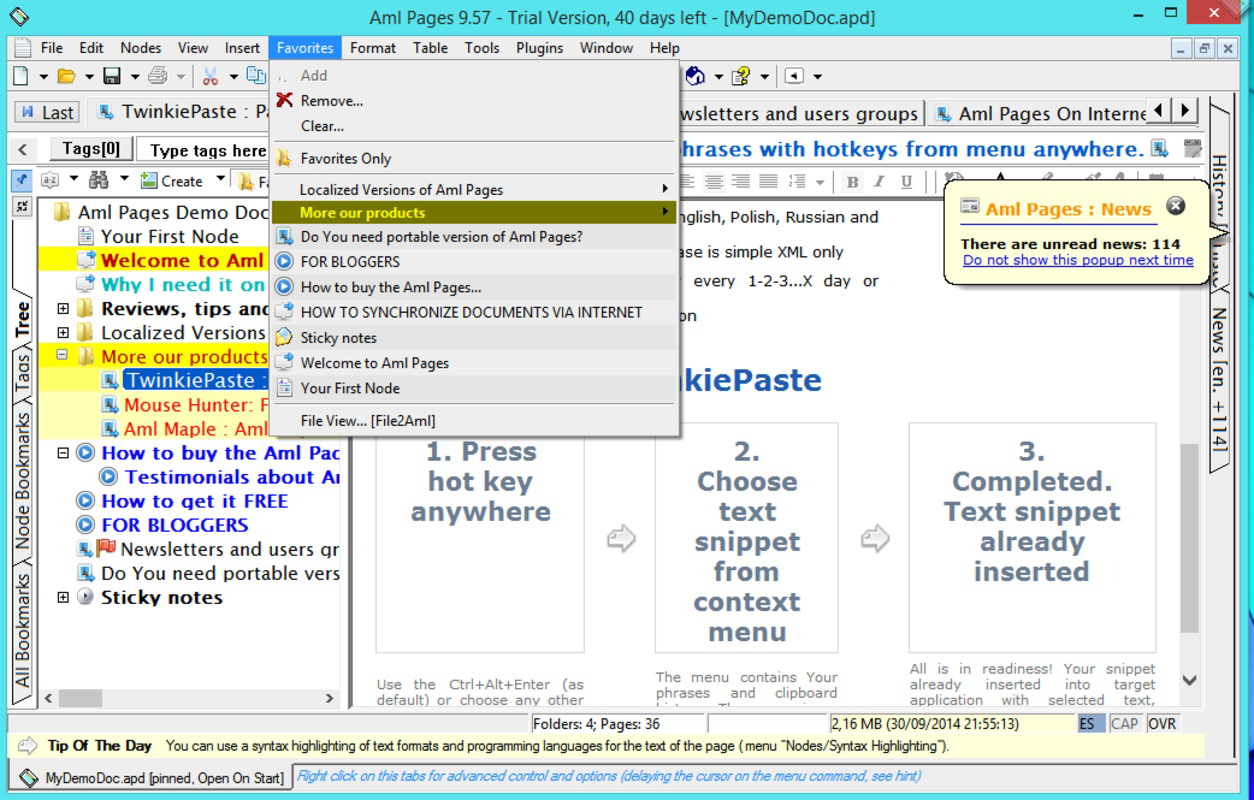Select the alphabetical sort icon in tree toolbar
The width and height of the screenshot is (1254, 800).
pyautogui.click(x=50, y=181)
